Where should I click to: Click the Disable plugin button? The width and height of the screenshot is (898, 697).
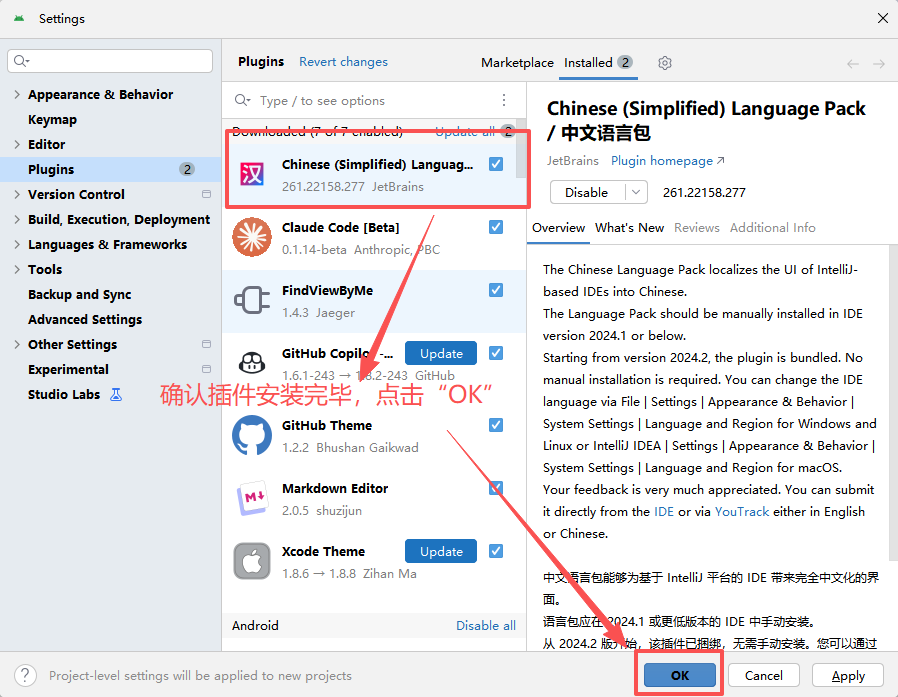(586, 192)
